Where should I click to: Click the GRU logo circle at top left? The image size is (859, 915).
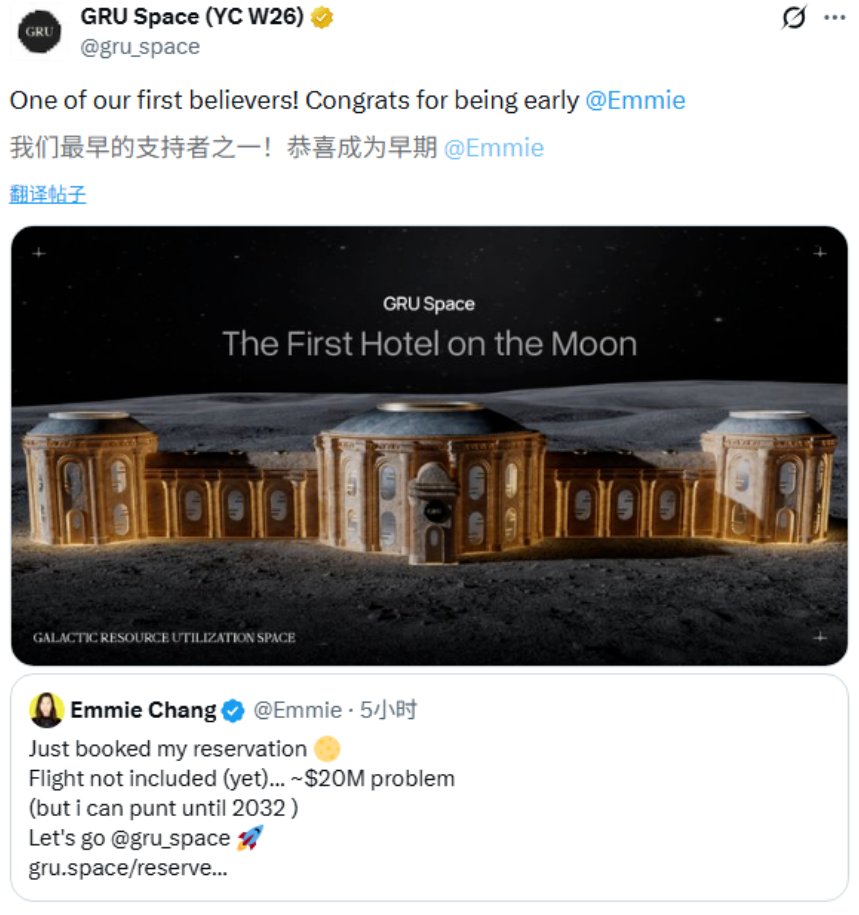pos(37,31)
